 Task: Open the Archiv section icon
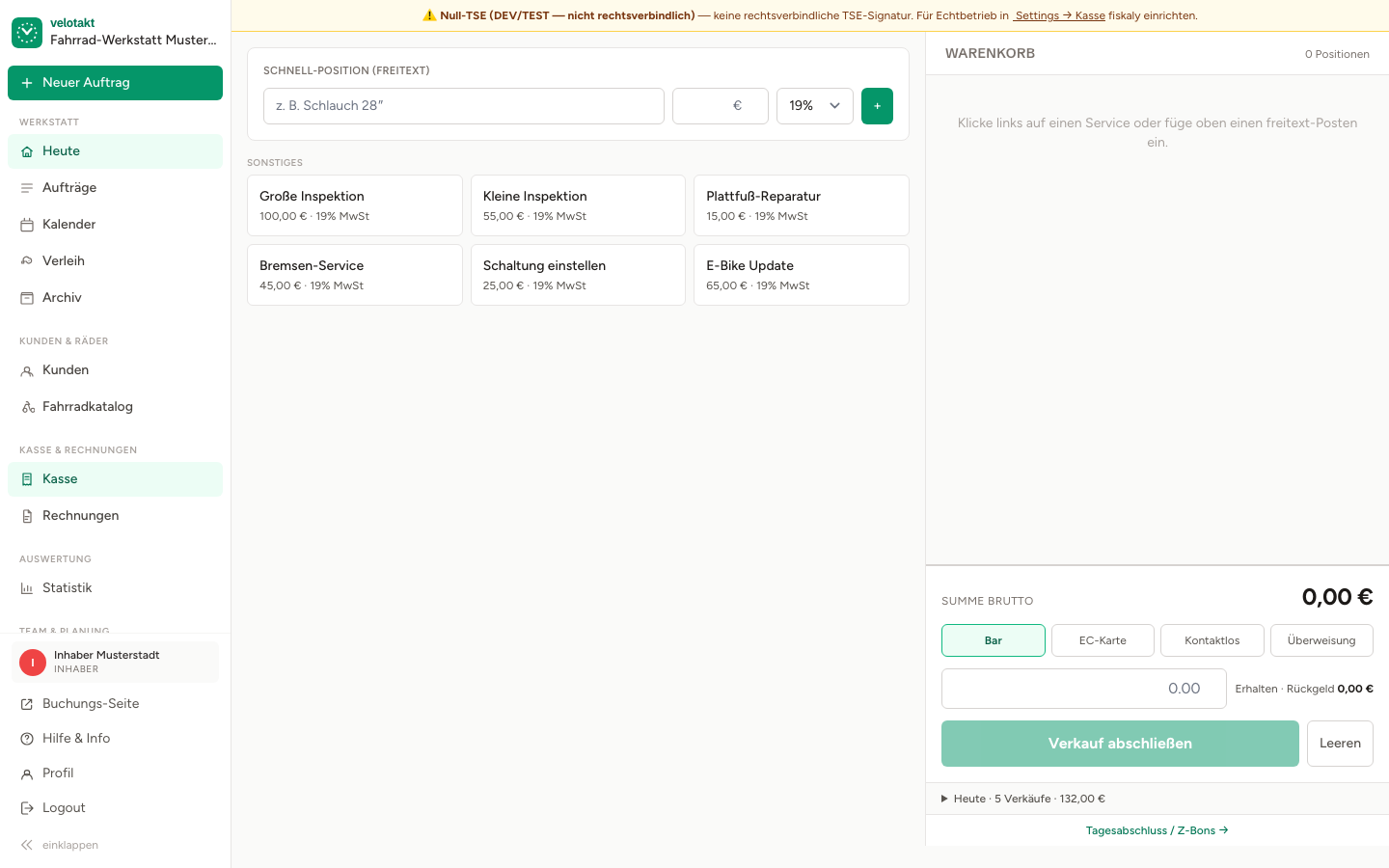click(x=27, y=298)
